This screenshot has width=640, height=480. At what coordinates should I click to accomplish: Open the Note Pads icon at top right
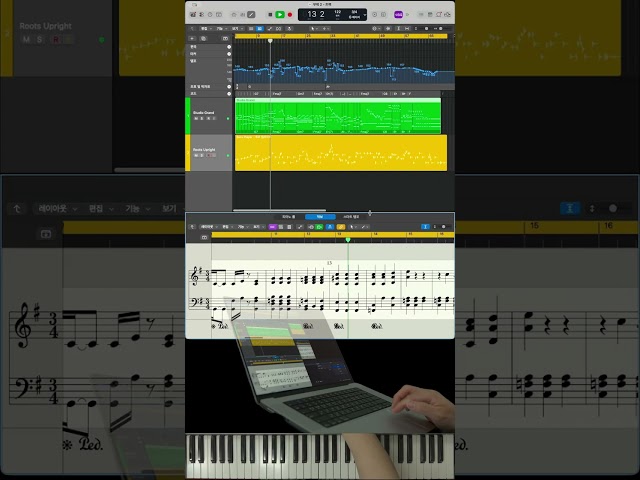click(430, 15)
